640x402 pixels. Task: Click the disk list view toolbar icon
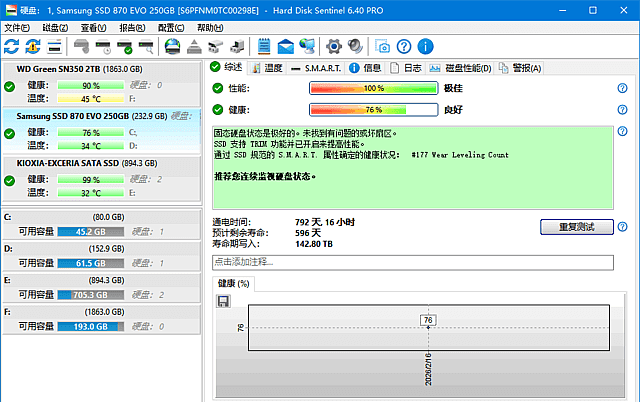click(54, 47)
